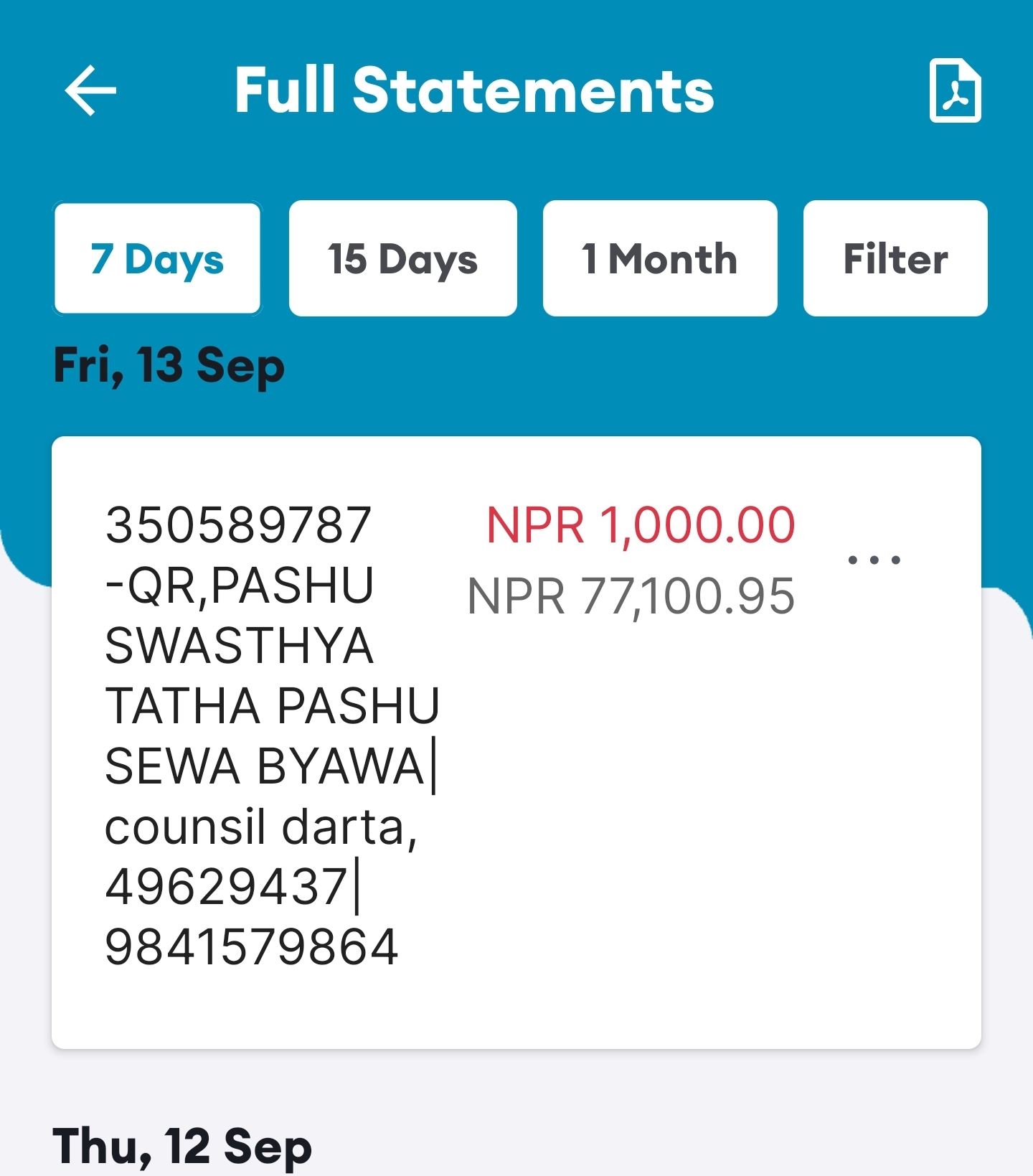Tap TATHA PASHU description line

click(x=273, y=706)
